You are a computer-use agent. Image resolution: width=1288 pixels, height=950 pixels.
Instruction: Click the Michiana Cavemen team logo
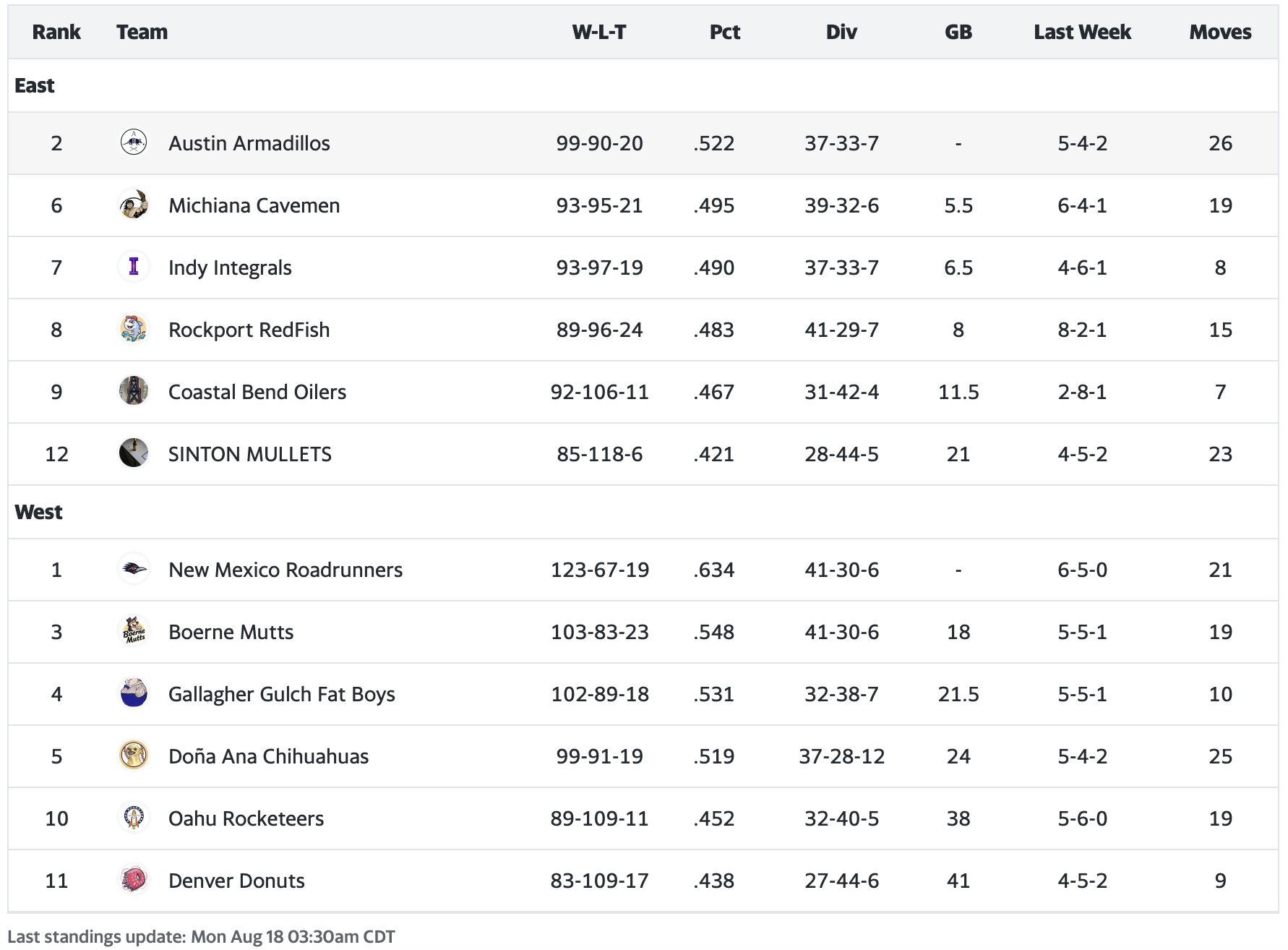134,205
